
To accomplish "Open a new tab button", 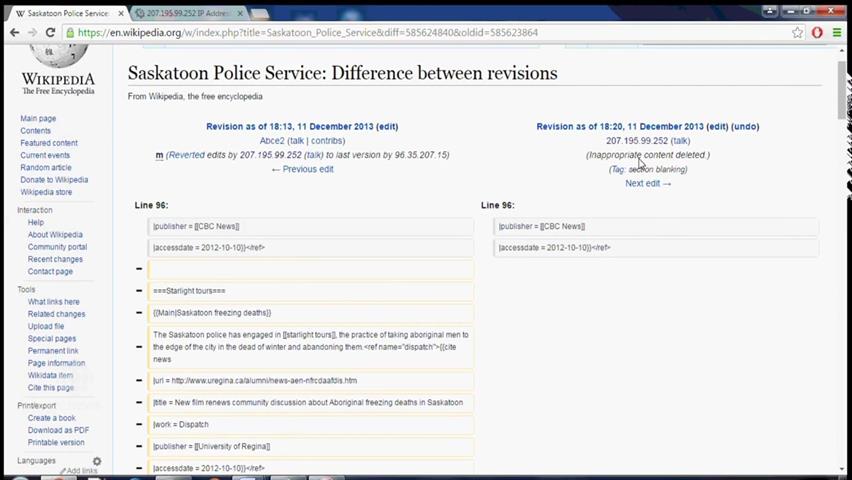I will click(260, 14).
